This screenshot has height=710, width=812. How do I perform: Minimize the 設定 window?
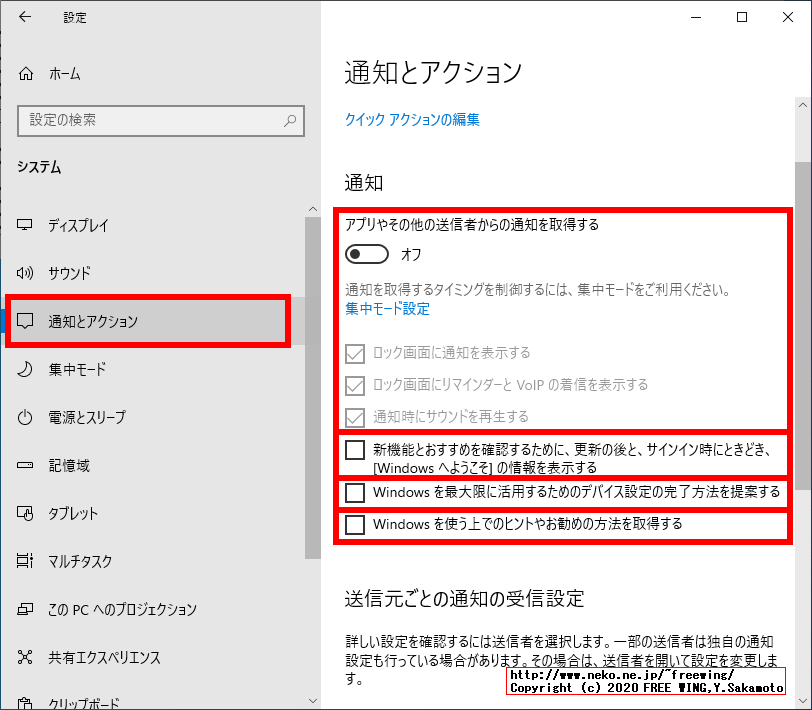point(696,17)
